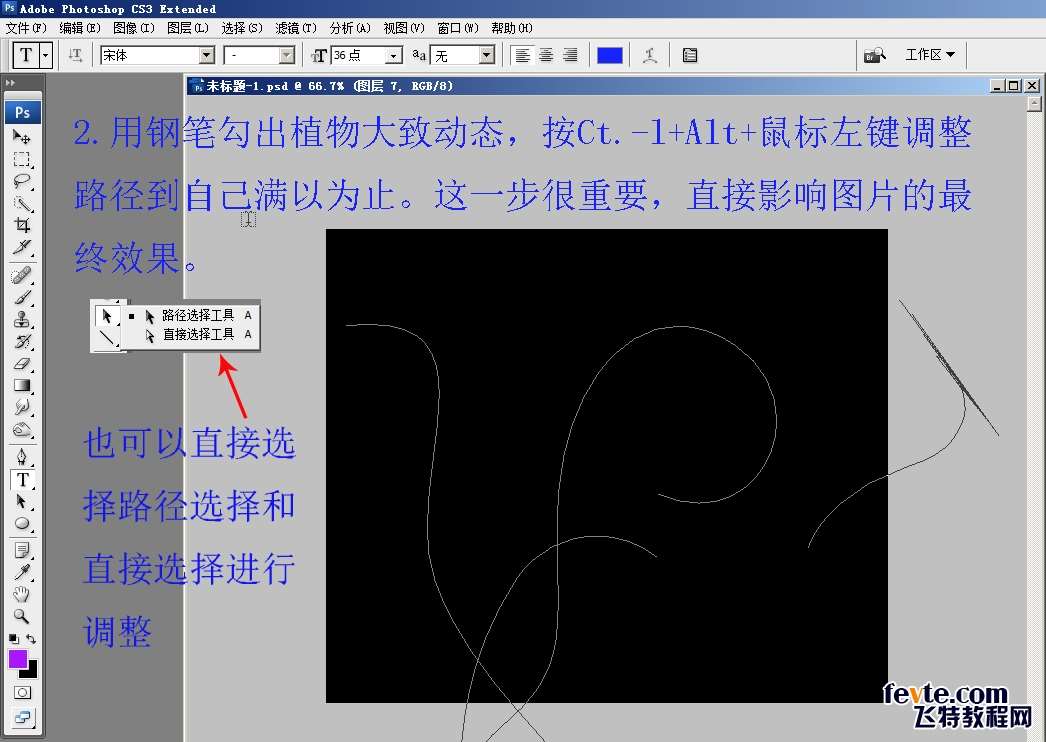Open the 图层 menu
The width and height of the screenshot is (1046, 742).
tap(188, 28)
